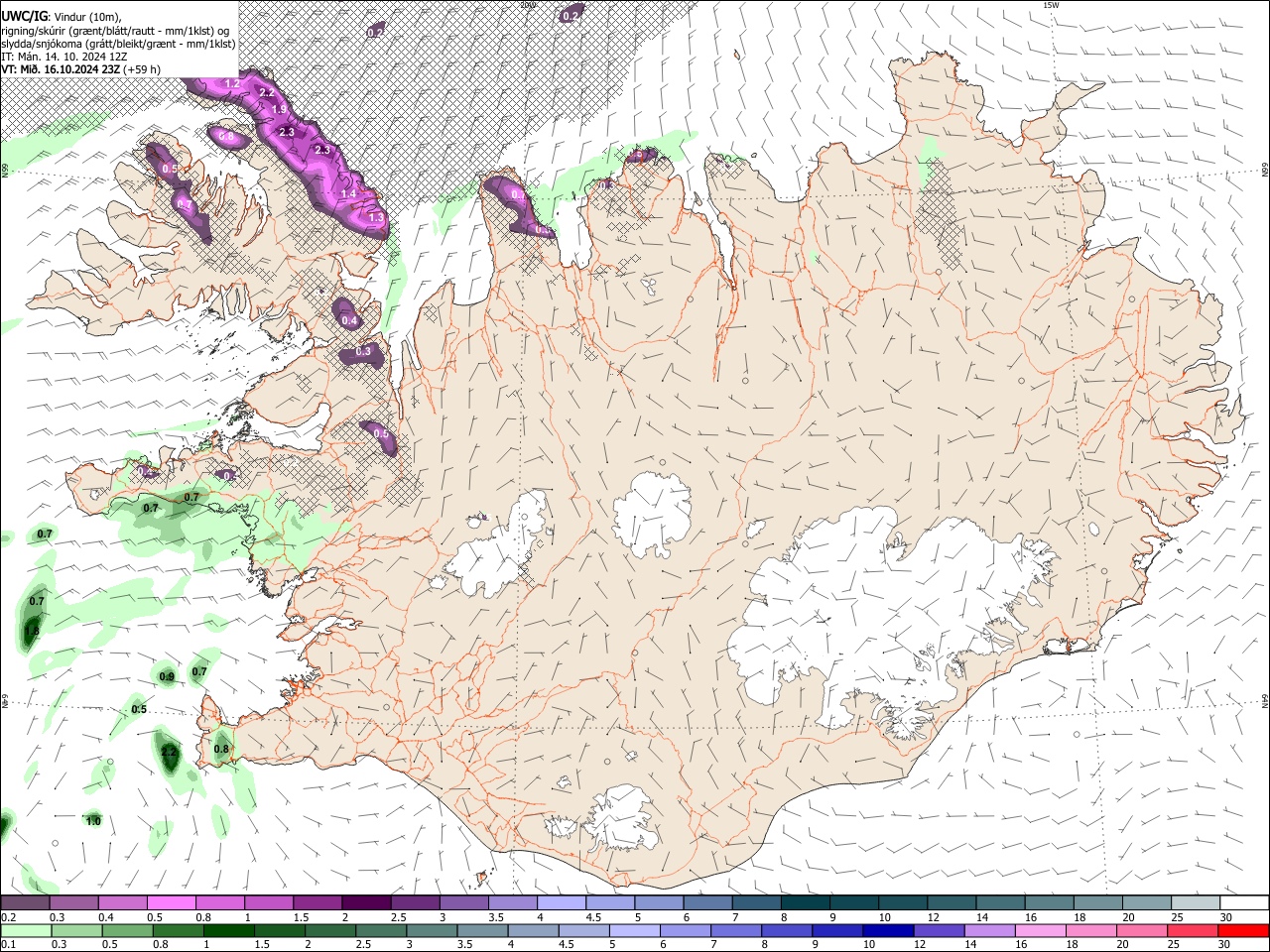Pick the deep blue rain swatch labeled 10
Screen dimensions: 1270x952
(x=888, y=930)
